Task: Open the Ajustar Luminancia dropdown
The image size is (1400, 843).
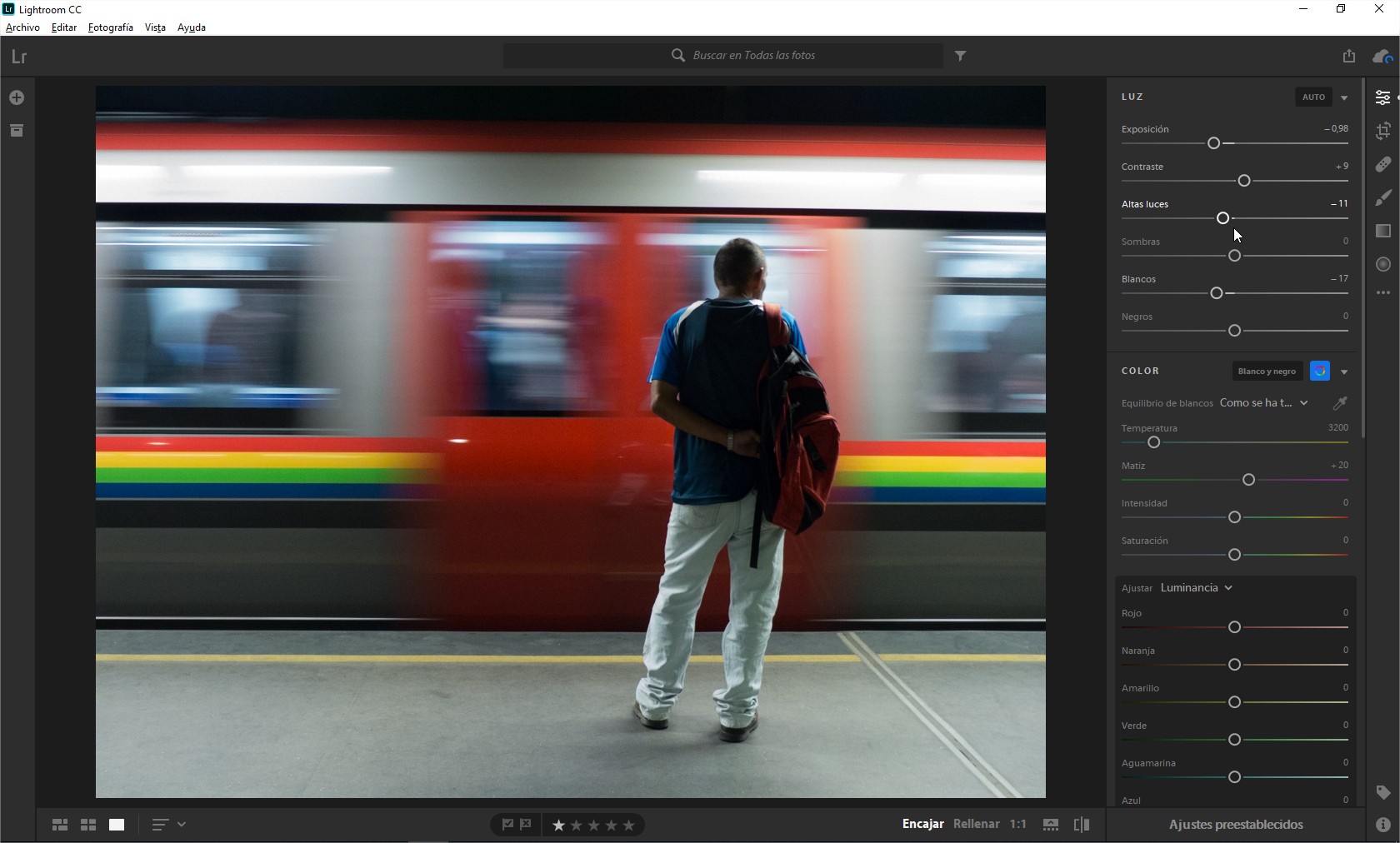Action: click(x=1197, y=588)
